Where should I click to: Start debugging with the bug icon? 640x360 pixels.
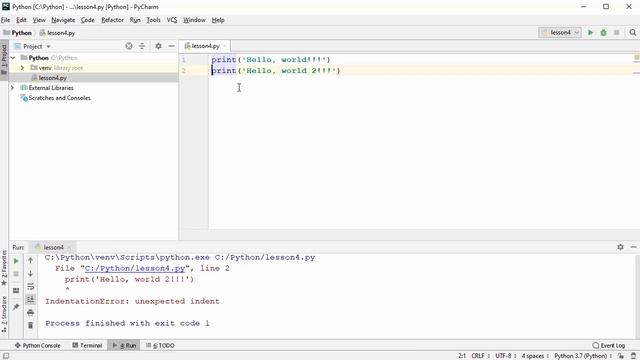point(603,33)
